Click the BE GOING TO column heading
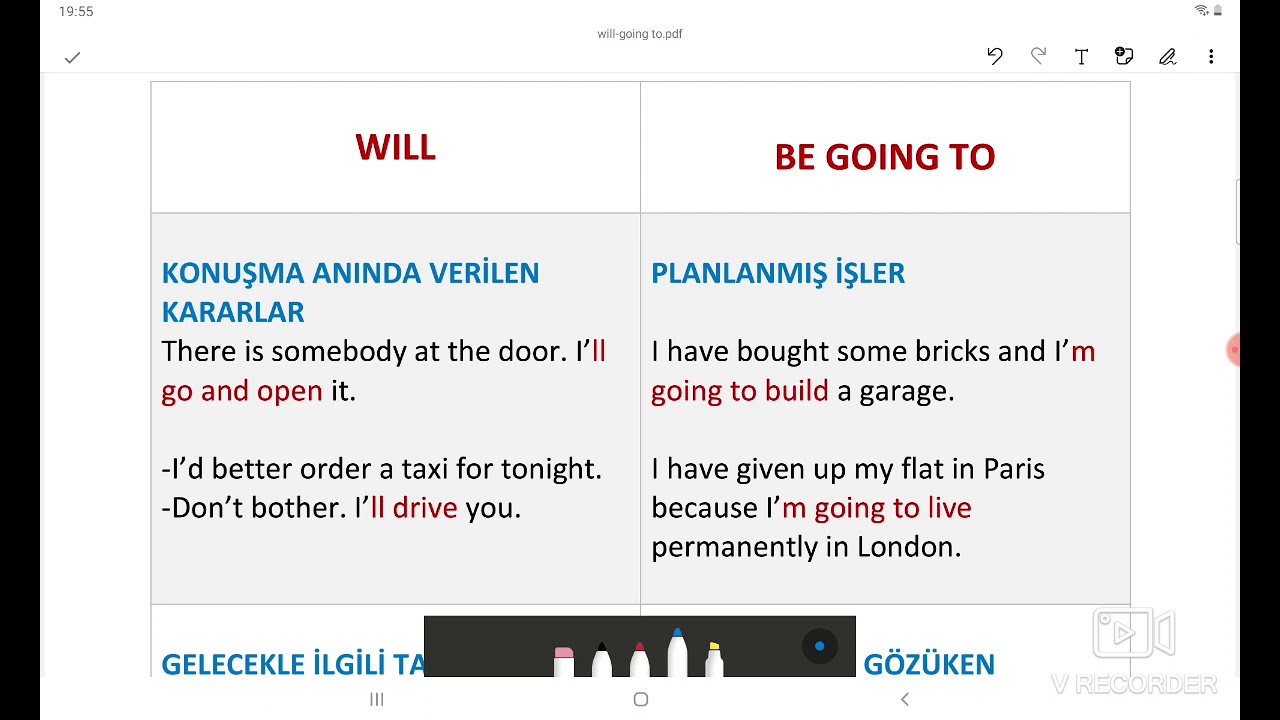Screen dimensions: 1280x720 884,157
